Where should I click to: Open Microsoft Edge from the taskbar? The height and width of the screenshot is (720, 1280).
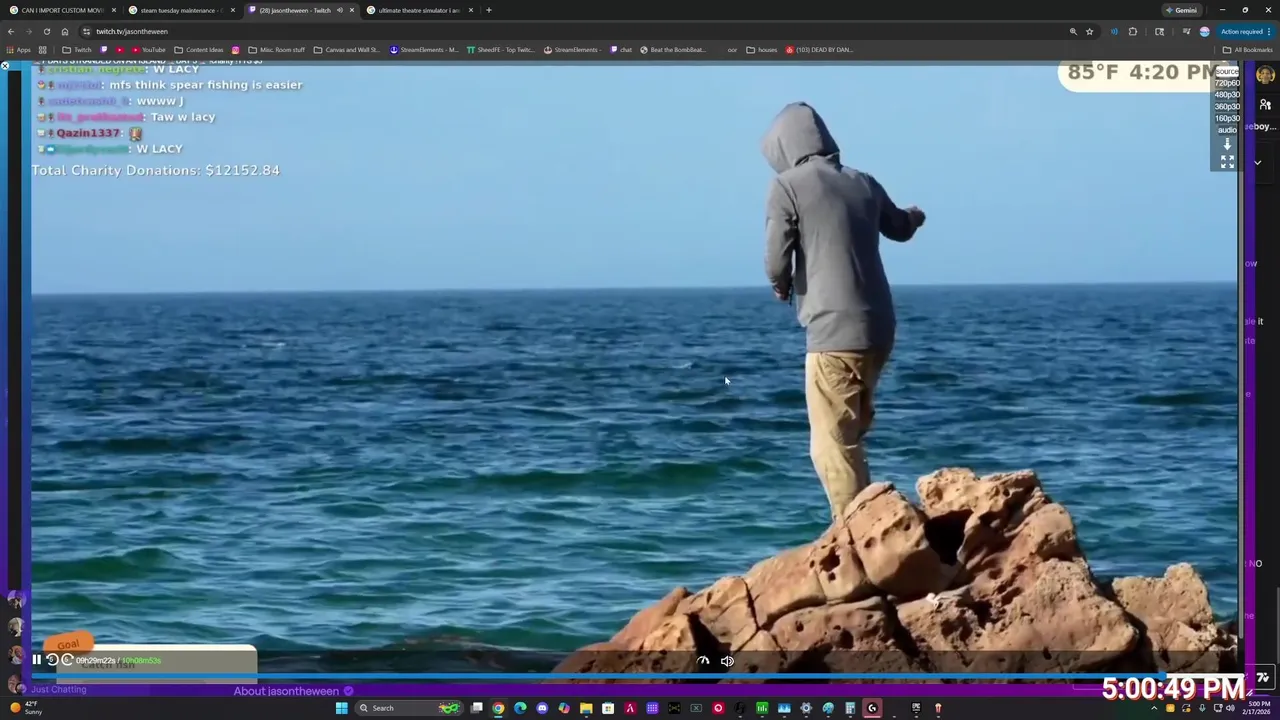tap(520, 708)
